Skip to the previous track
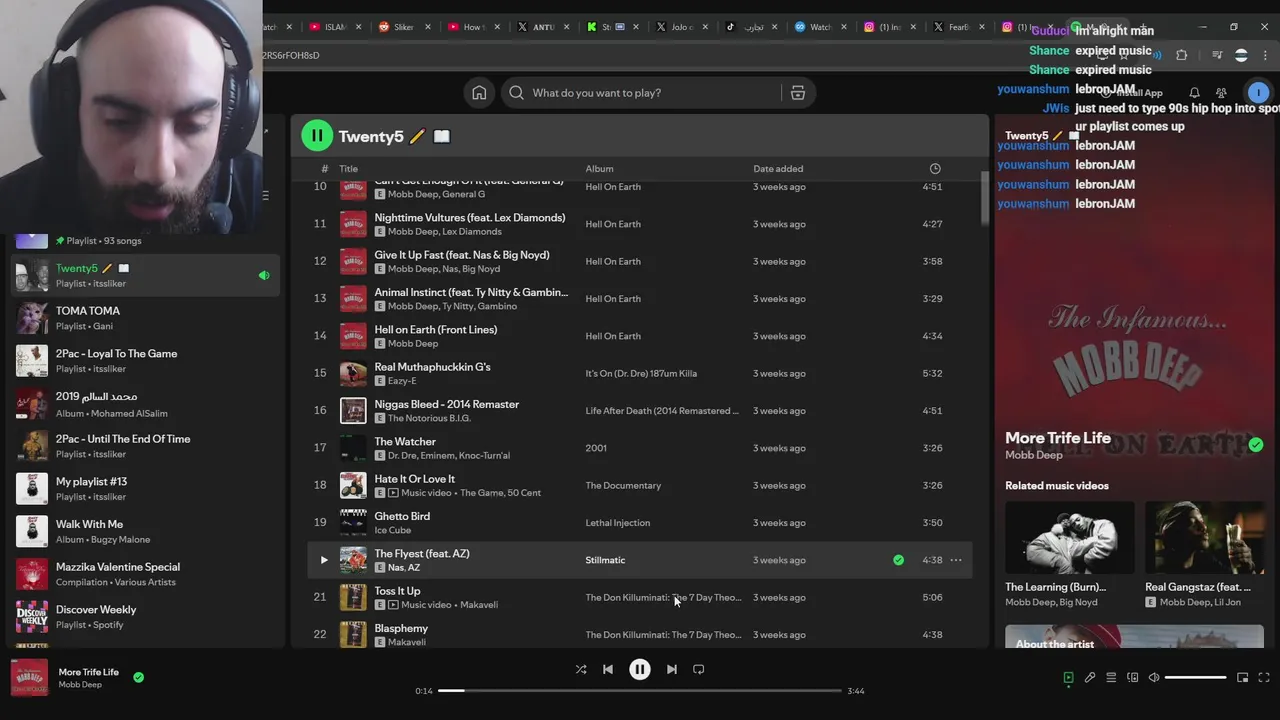The image size is (1280, 720). [x=608, y=669]
